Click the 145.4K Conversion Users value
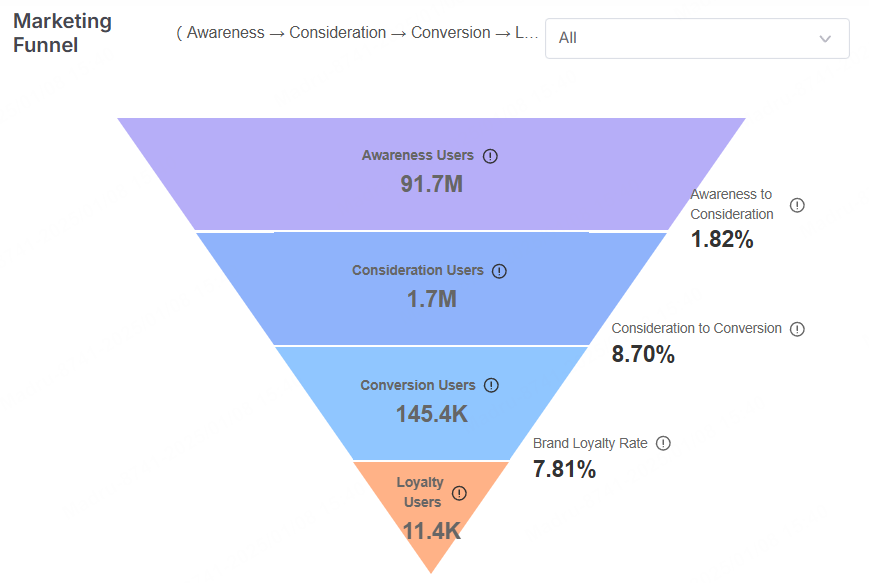Viewport: 869px width, 583px height. (431, 413)
